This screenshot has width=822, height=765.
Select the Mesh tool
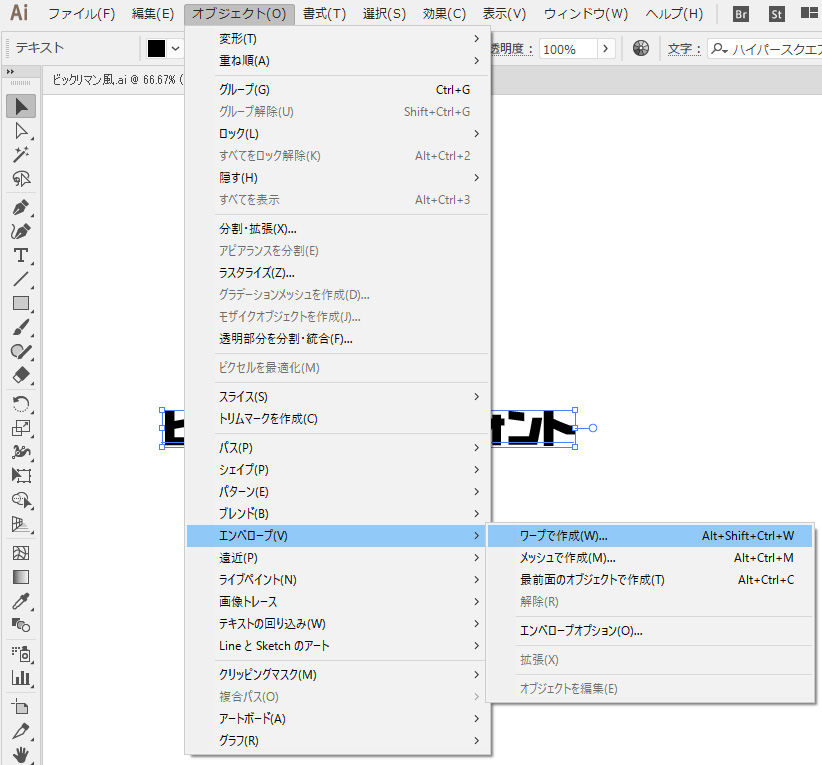pos(21,553)
